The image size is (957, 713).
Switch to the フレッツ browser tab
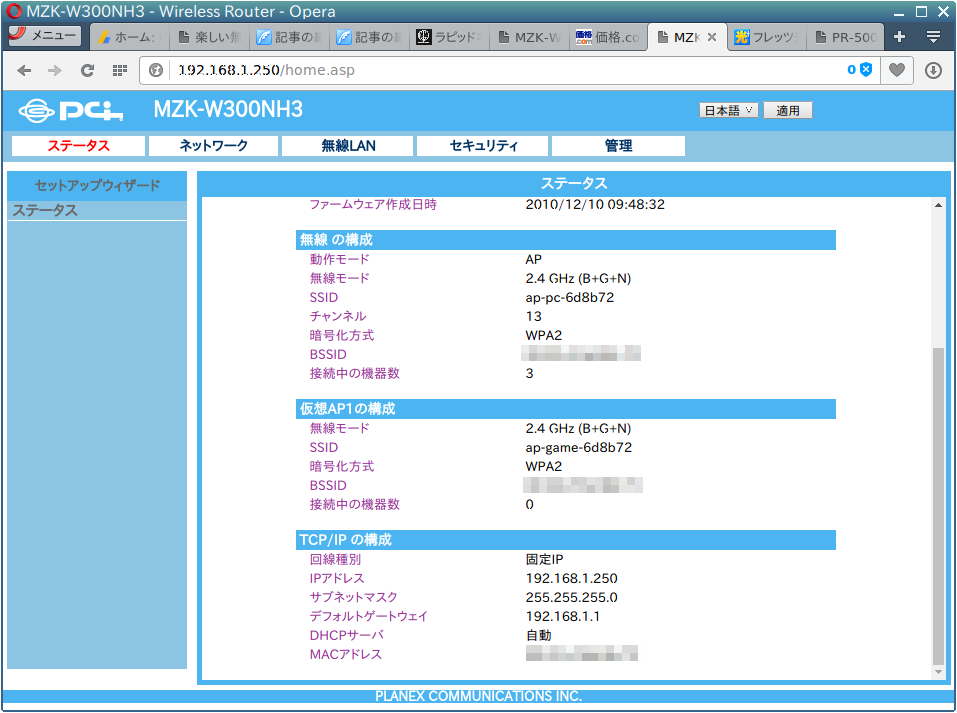767,37
